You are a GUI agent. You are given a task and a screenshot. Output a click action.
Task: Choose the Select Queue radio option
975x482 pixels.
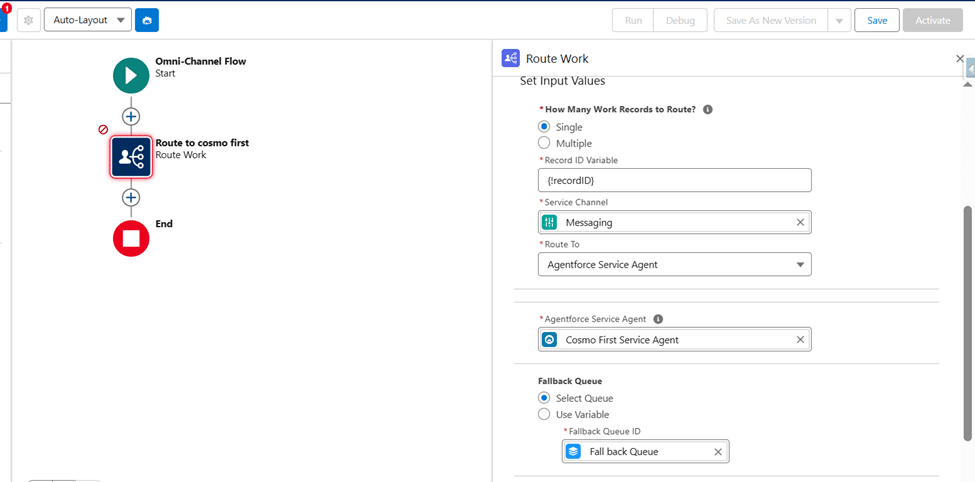point(544,397)
